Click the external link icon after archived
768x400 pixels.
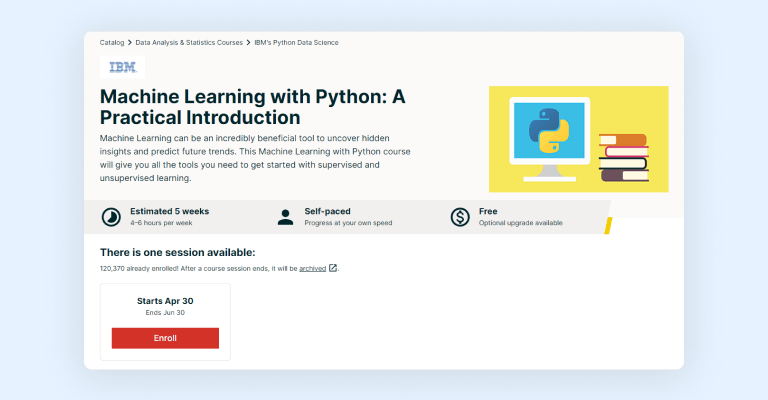click(333, 268)
